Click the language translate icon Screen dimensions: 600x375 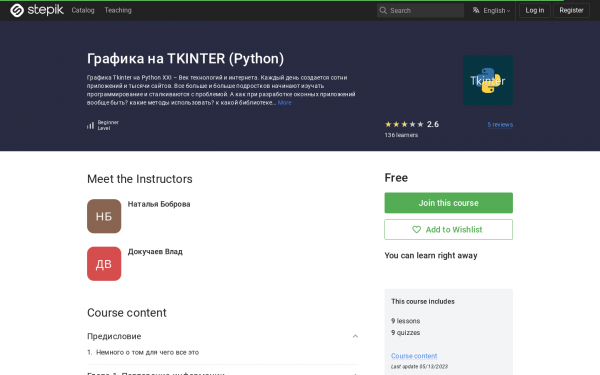(476, 10)
